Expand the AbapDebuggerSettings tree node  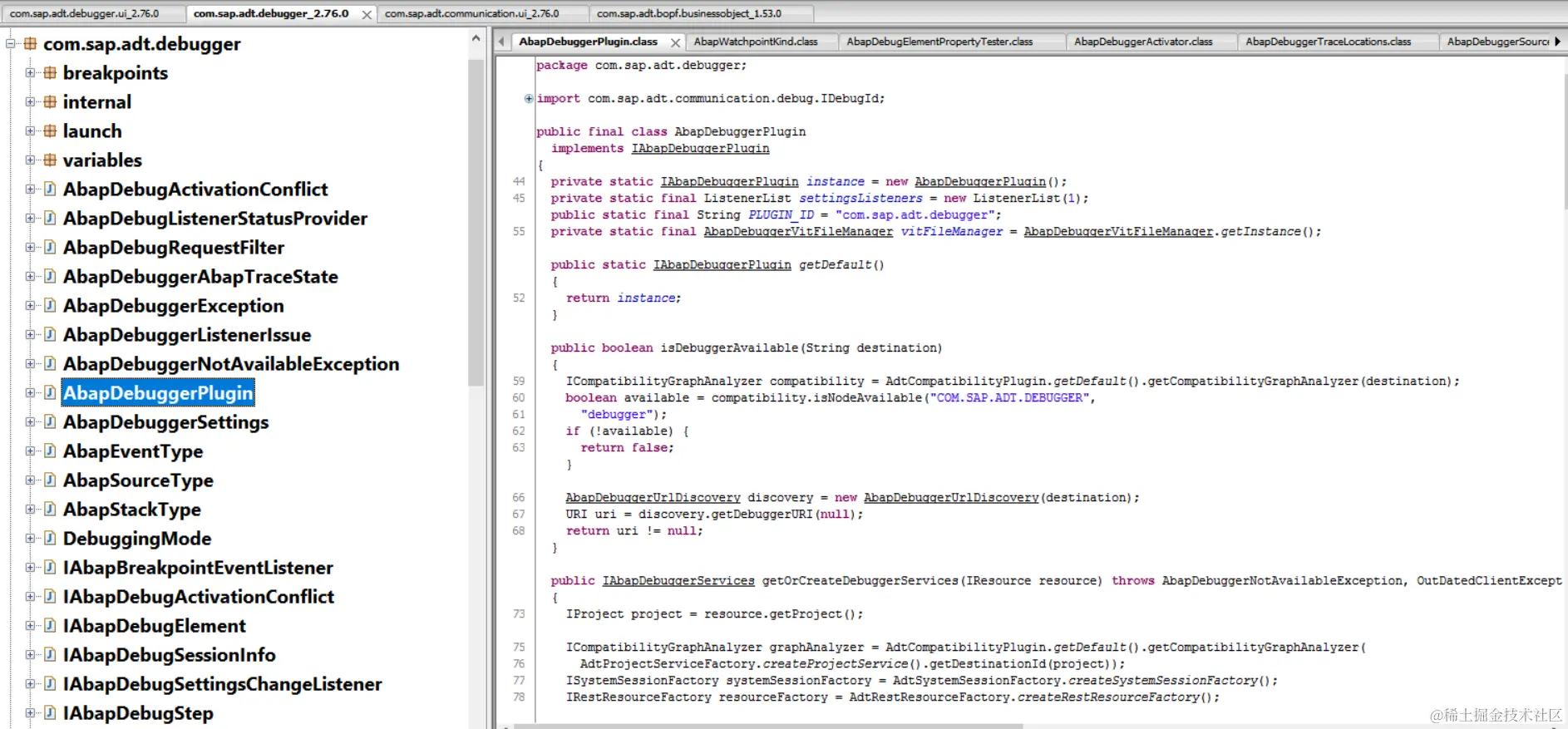(x=30, y=422)
